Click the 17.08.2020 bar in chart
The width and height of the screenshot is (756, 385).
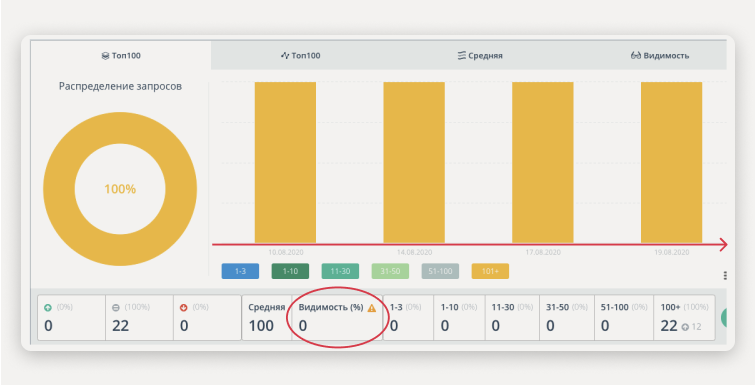click(543, 162)
